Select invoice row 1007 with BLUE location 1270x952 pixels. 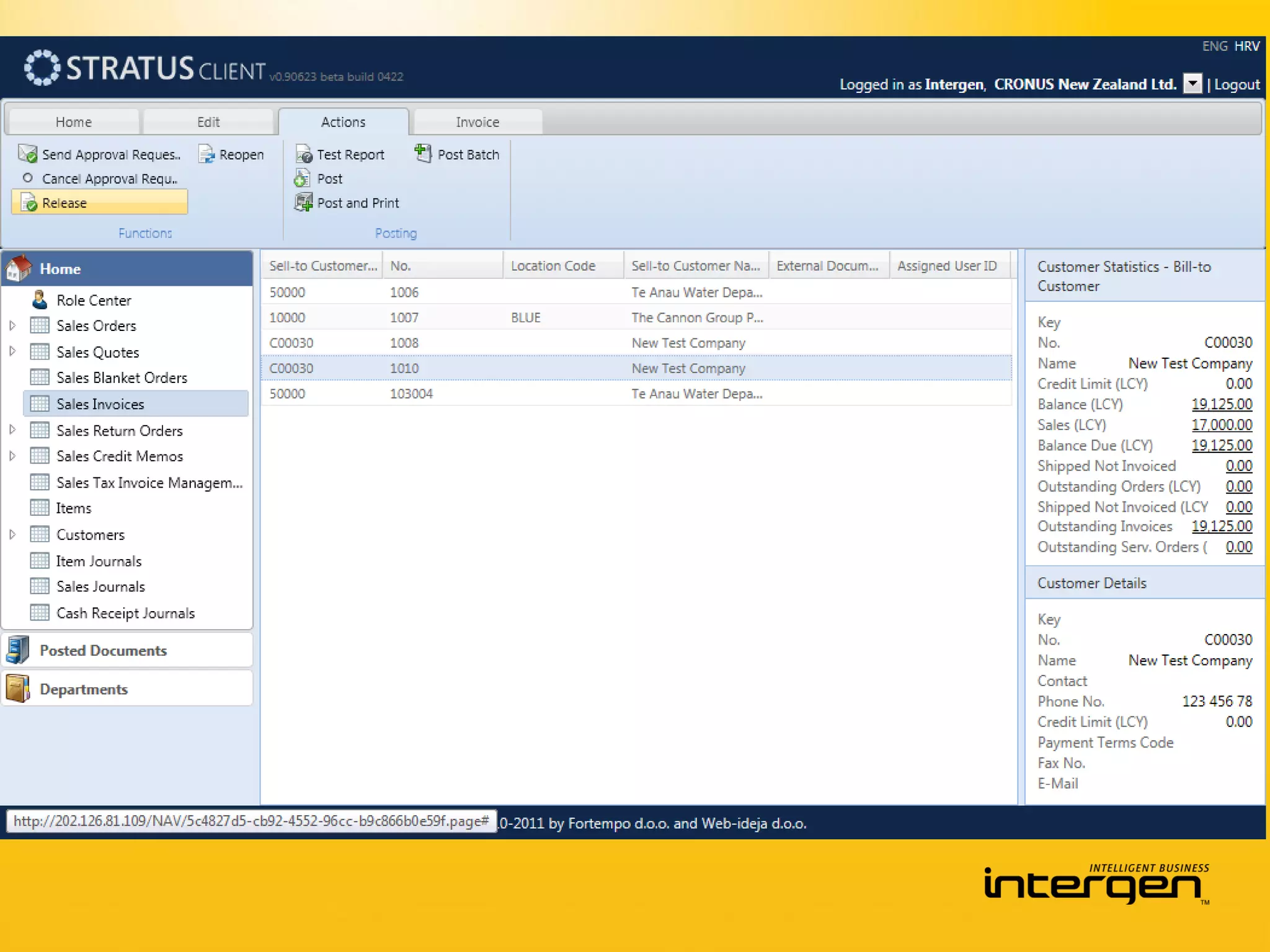click(637, 317)
